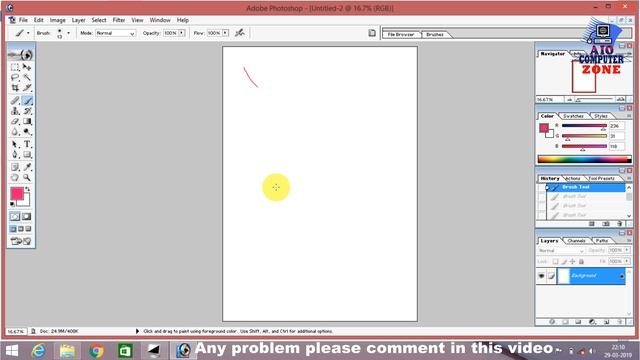Viewport: 640px width, 360px height.
Task: Delete current state in History panel
Action: (620, 224)
